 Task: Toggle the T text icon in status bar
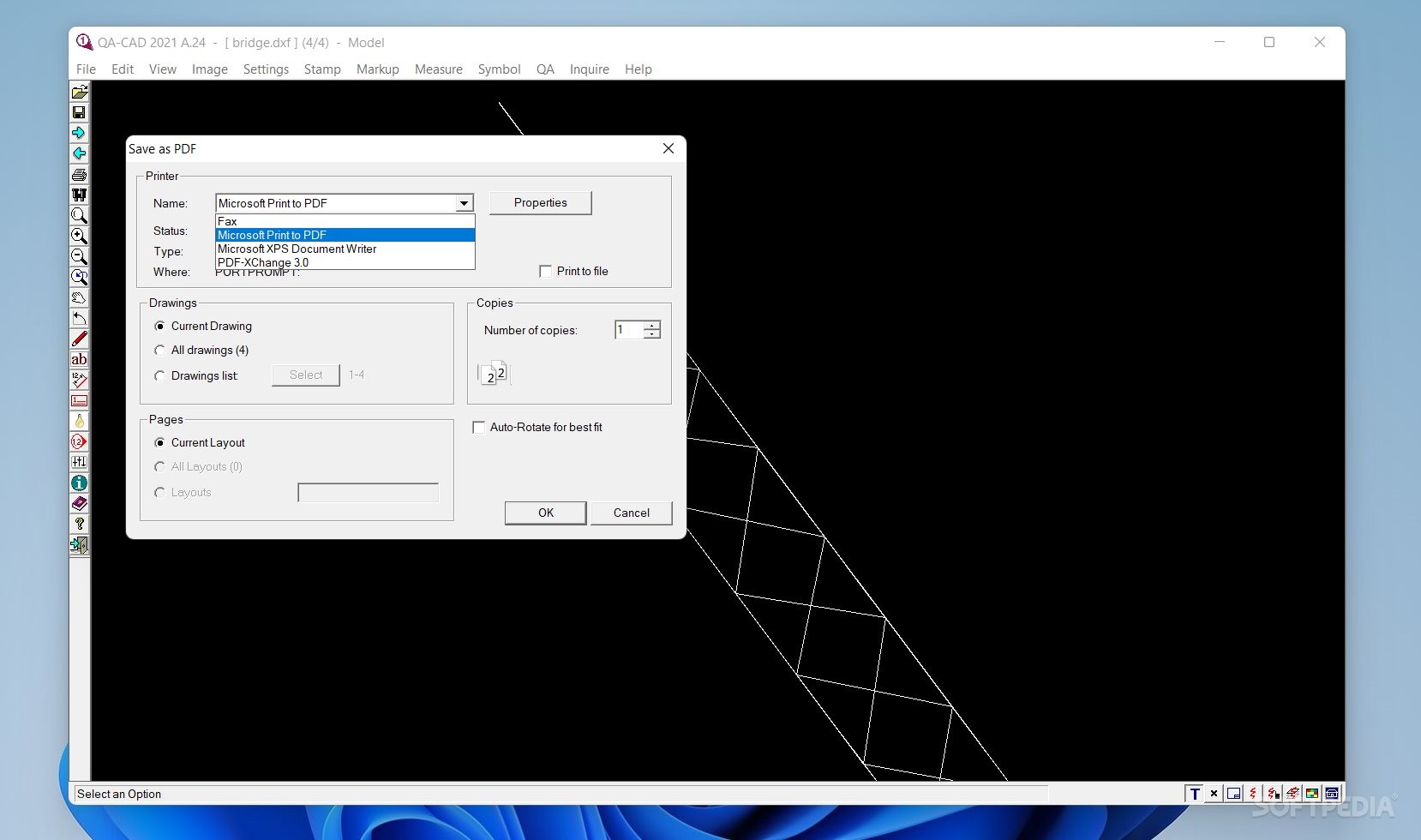click(x=1195, y=794)
